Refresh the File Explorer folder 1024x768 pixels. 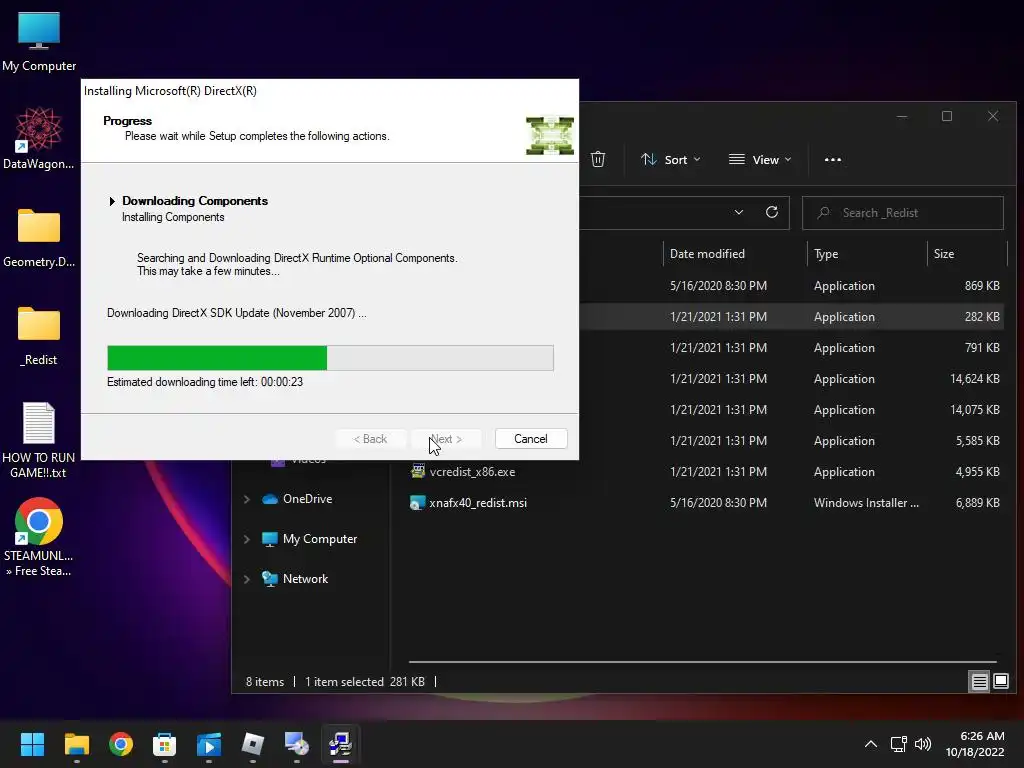coord(772,212)
